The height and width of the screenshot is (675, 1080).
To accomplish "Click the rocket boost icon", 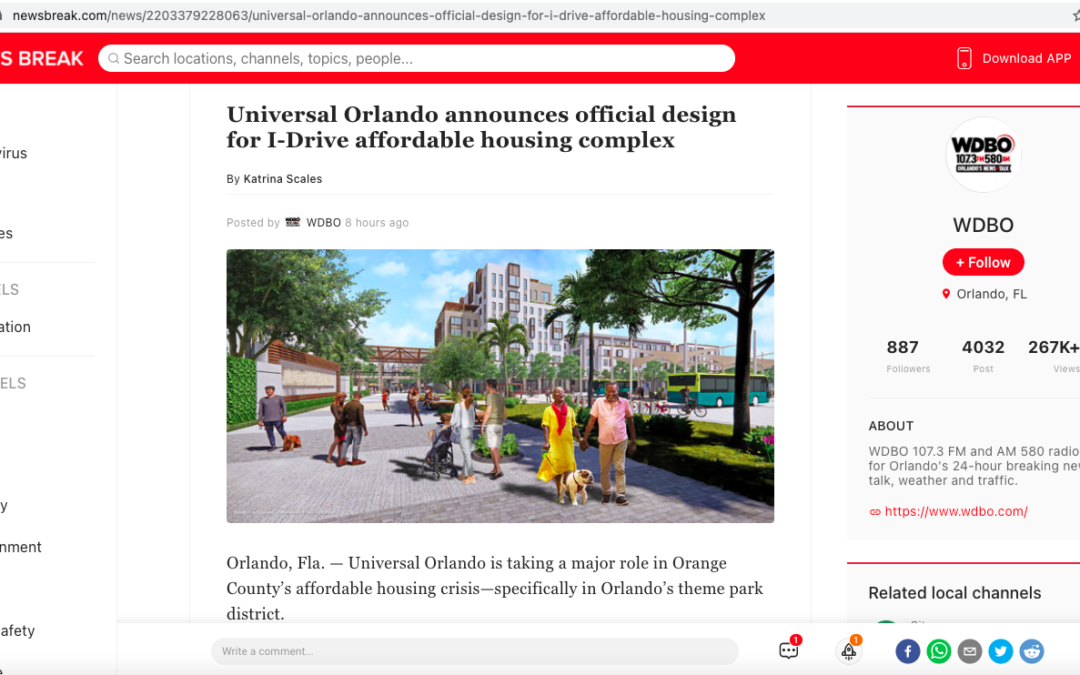I will pos(849,650).
